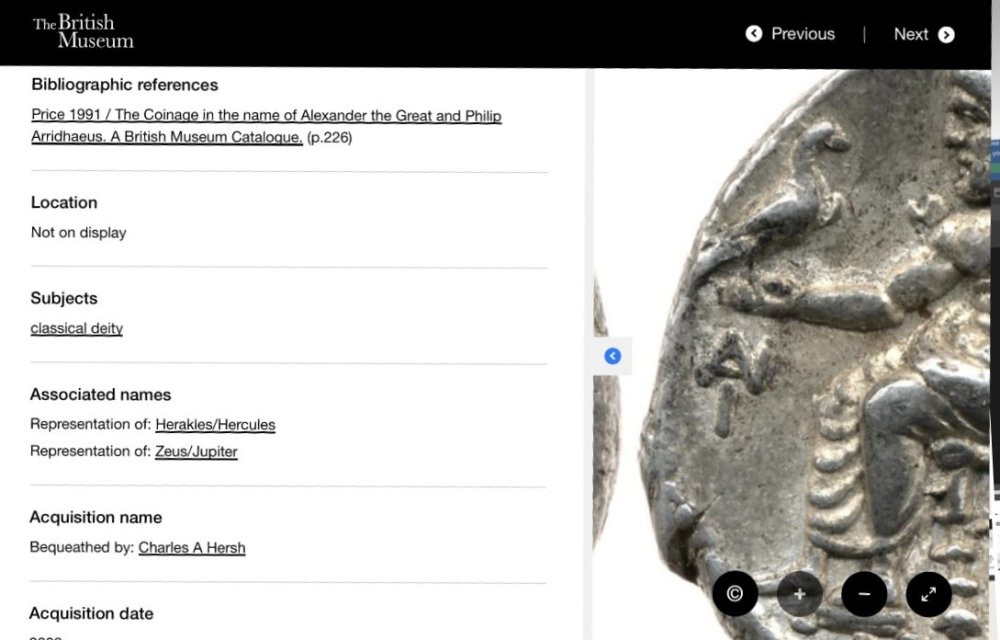1000x640 pixels.
Task: Click the Previous left-arrow circle icon
Action: pyautogui.click(x=754, y=34)
